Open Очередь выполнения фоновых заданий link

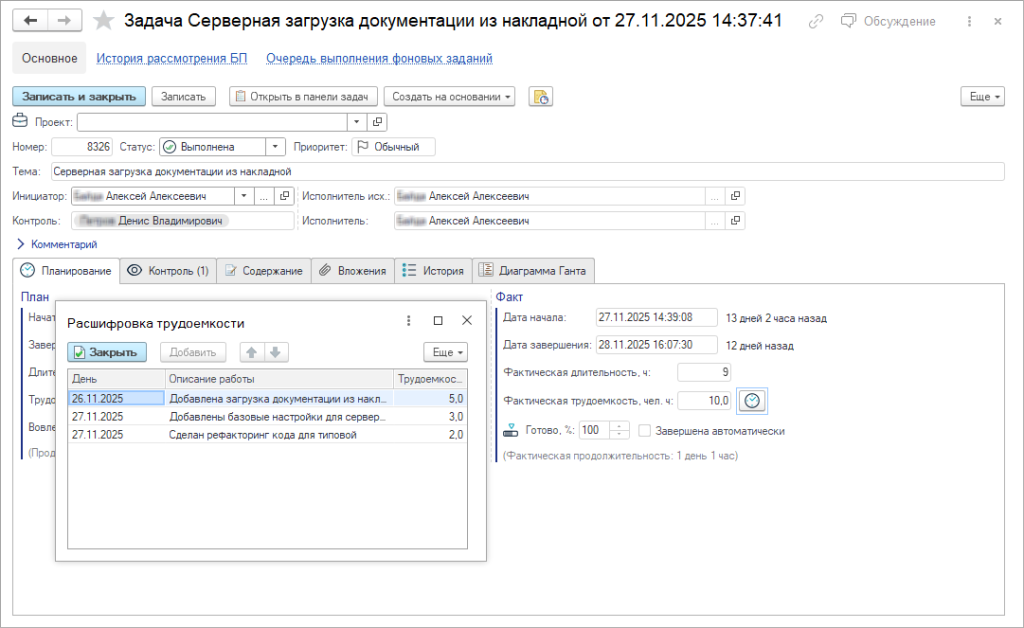[x=379, y=59]
